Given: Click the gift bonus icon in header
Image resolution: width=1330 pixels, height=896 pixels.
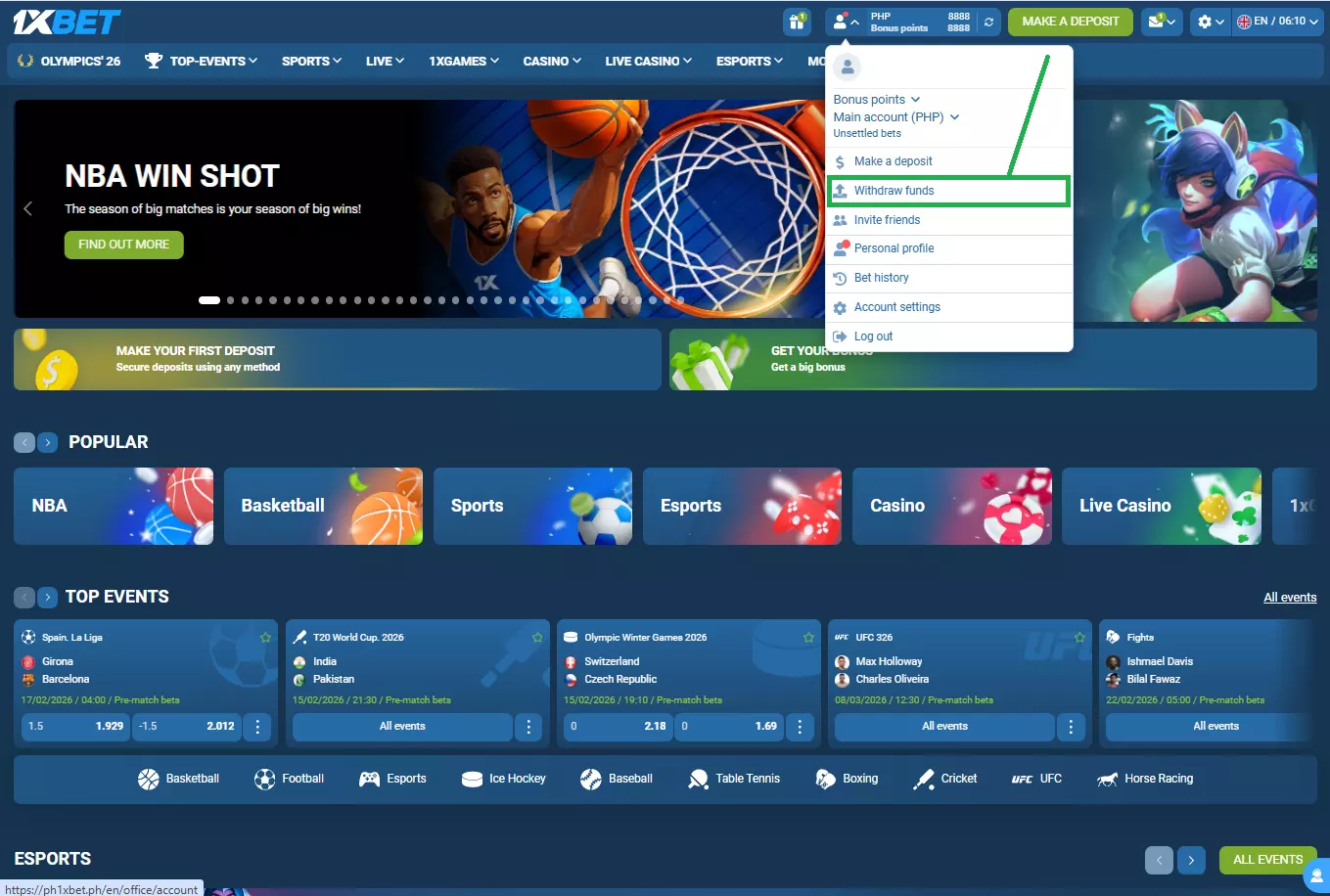Looking at the screenshot, I should tap(798, 22).
